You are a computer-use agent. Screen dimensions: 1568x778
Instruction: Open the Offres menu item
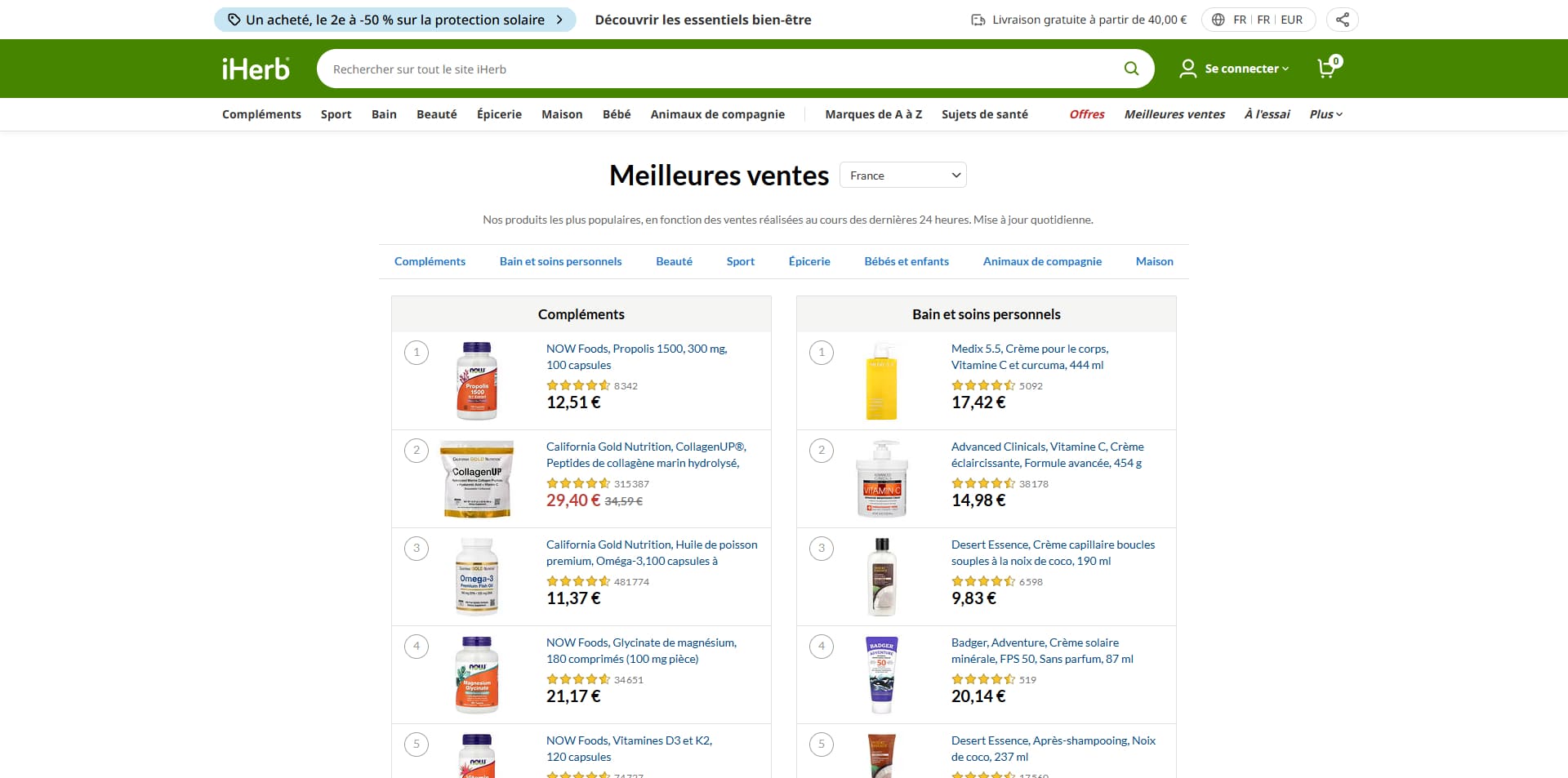1087,114
